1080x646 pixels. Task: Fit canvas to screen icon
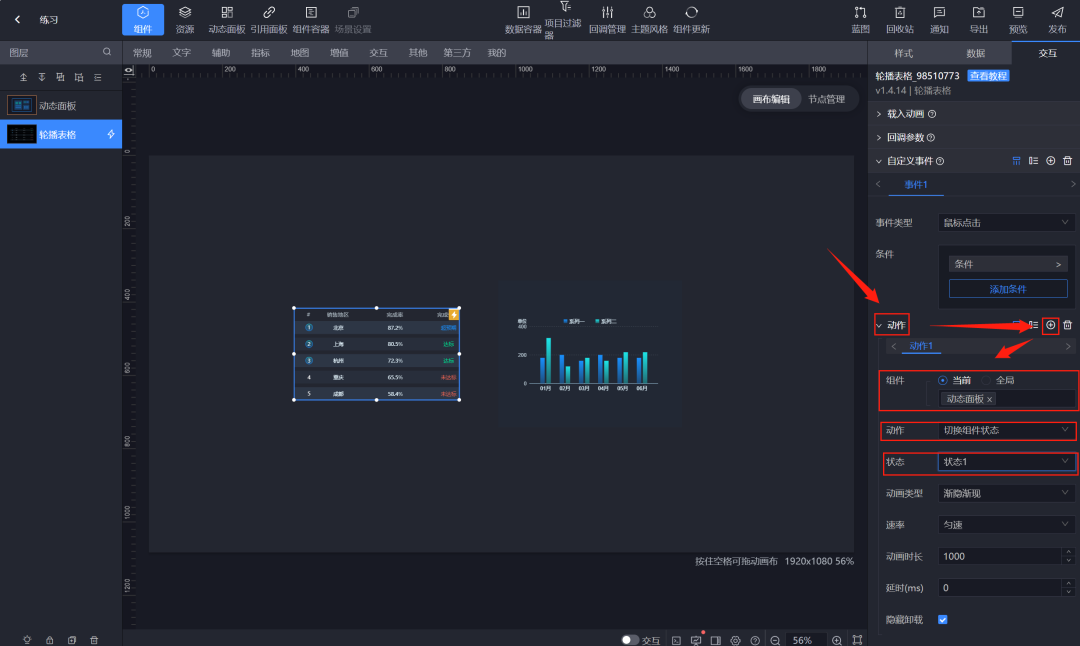pyautogui.click(x=858, y=640)
